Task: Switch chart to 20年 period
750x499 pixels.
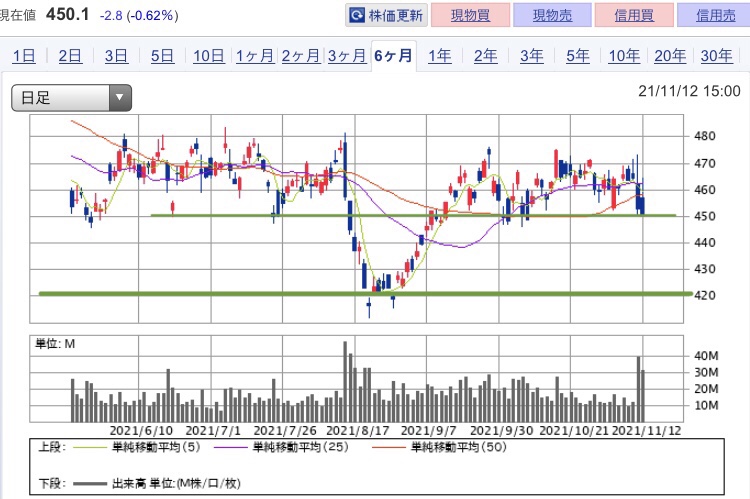Action: point(670,56)
